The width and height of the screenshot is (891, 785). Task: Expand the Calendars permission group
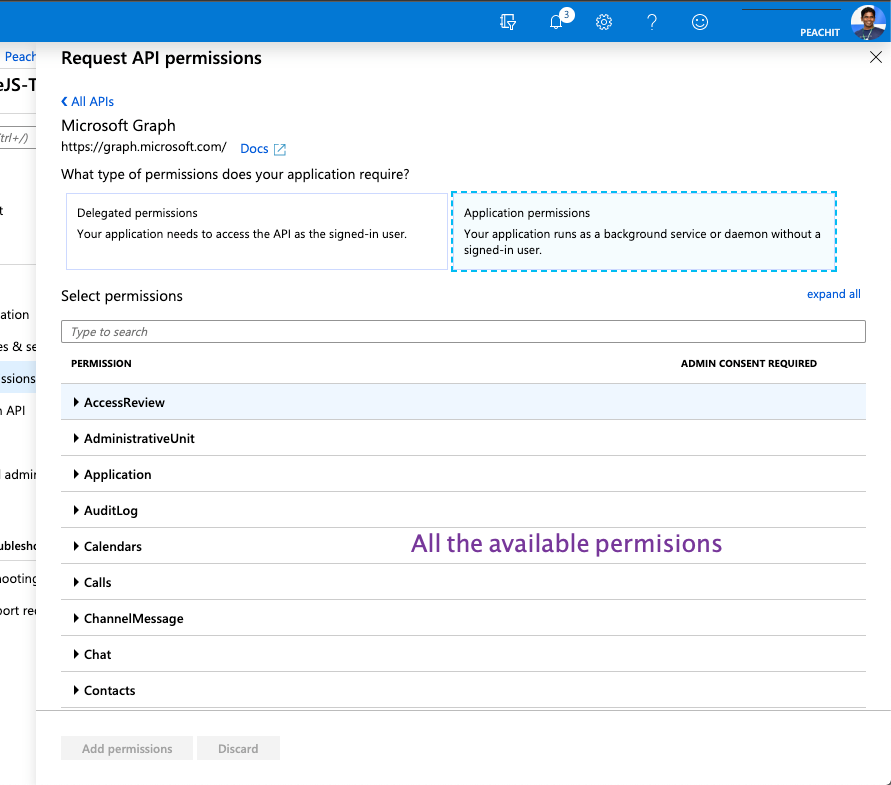tap(463, 546)
